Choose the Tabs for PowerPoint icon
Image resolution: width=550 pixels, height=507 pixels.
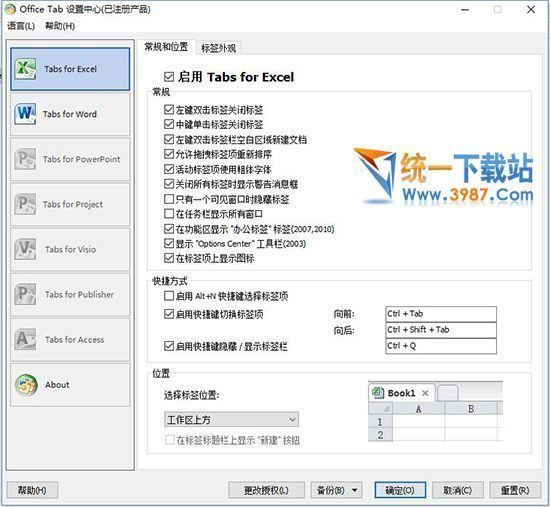click(25, 159)
